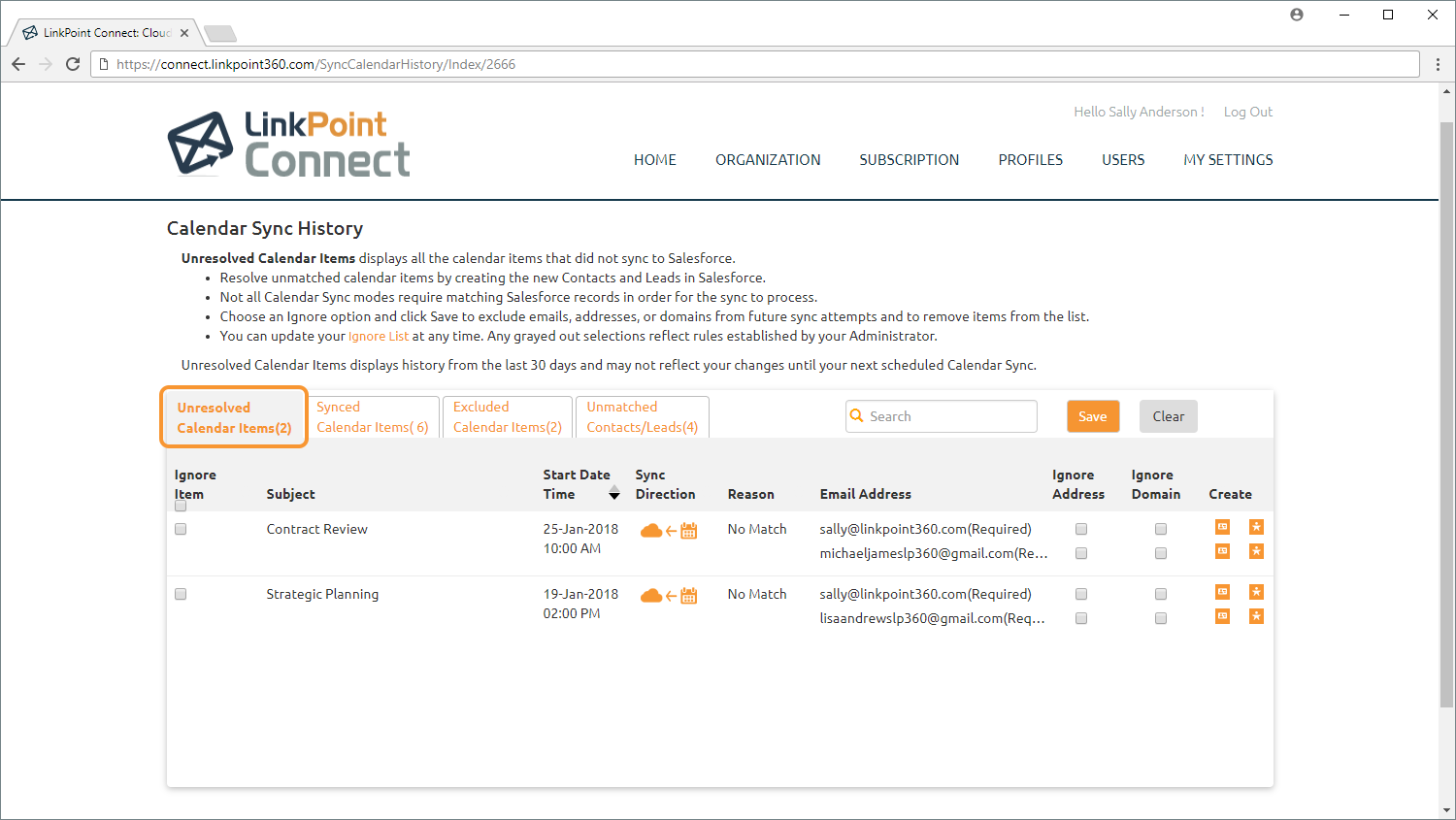1456x820 pixels.
Task: Click the magnifier icon in Search box
Action: click(x=857, y=415)
